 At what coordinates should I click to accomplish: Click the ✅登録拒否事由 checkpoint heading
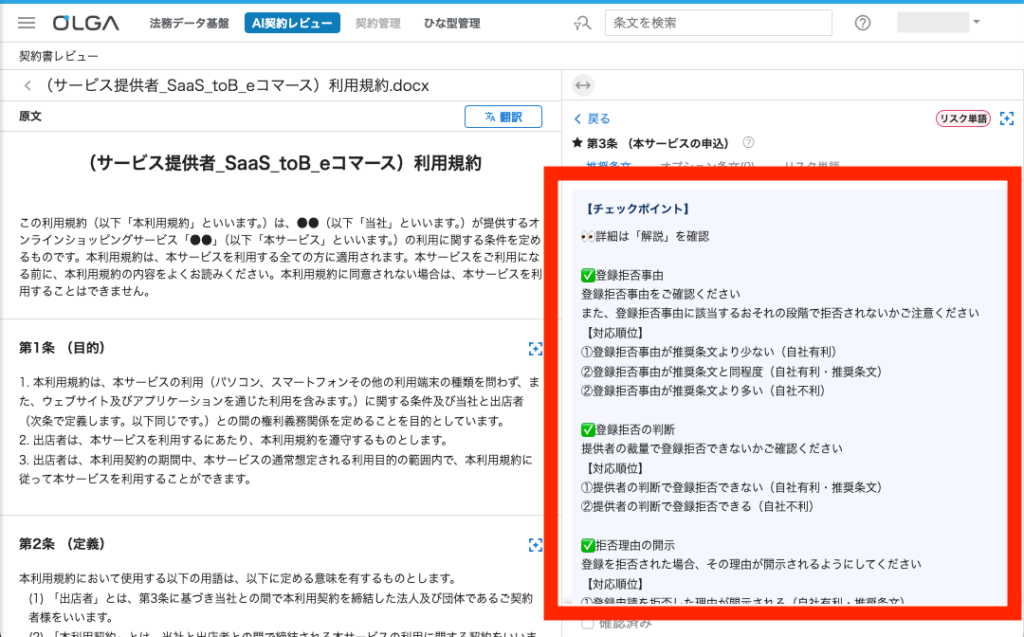(x=622, y=275)
